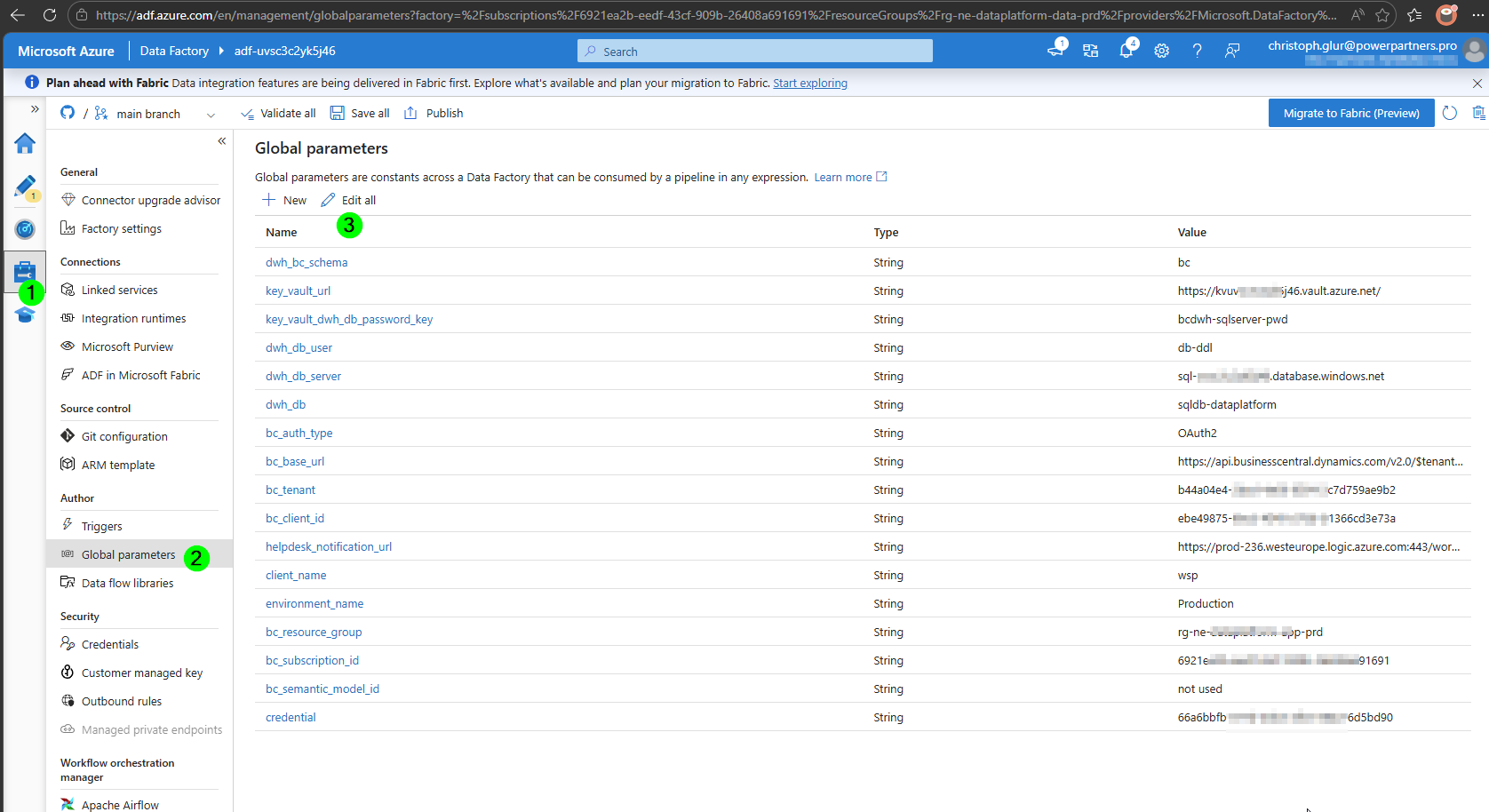Collapse the Manage side panel
This screenshot has width=1489, height=812.
(x=222, y=141)
